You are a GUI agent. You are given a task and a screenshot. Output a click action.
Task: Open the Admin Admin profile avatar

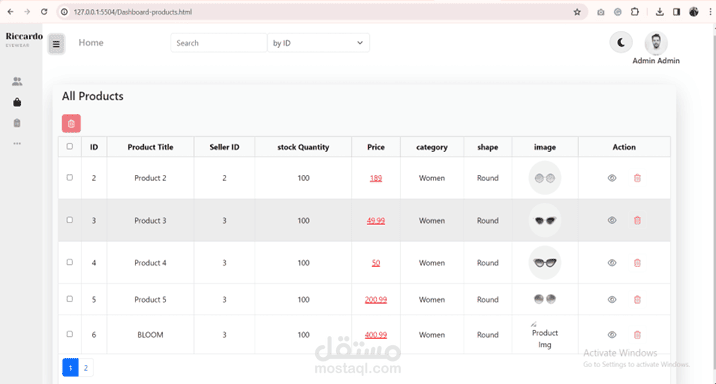pyautogui.click(x=656, y=43)
